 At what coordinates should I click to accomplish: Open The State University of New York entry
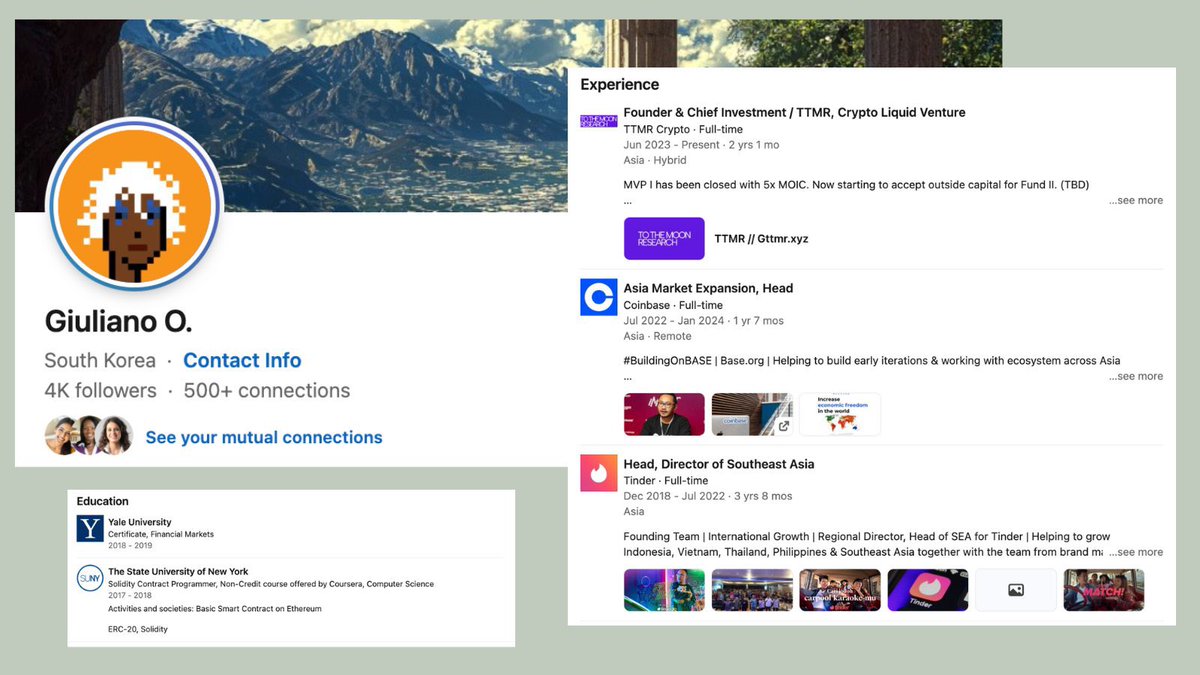tap(178, 572)
